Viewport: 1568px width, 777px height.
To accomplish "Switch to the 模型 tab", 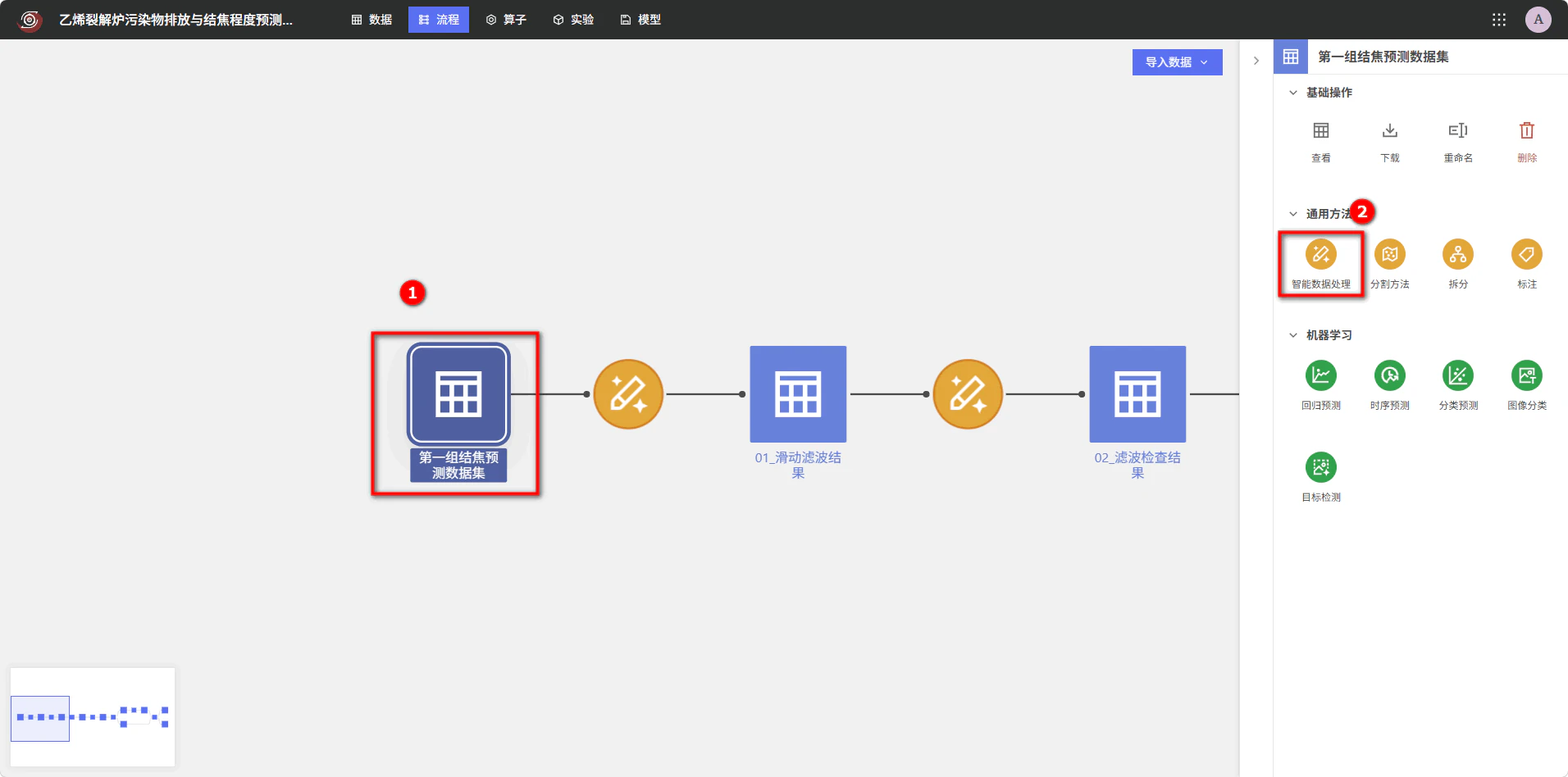I will [x=640, y=20].
